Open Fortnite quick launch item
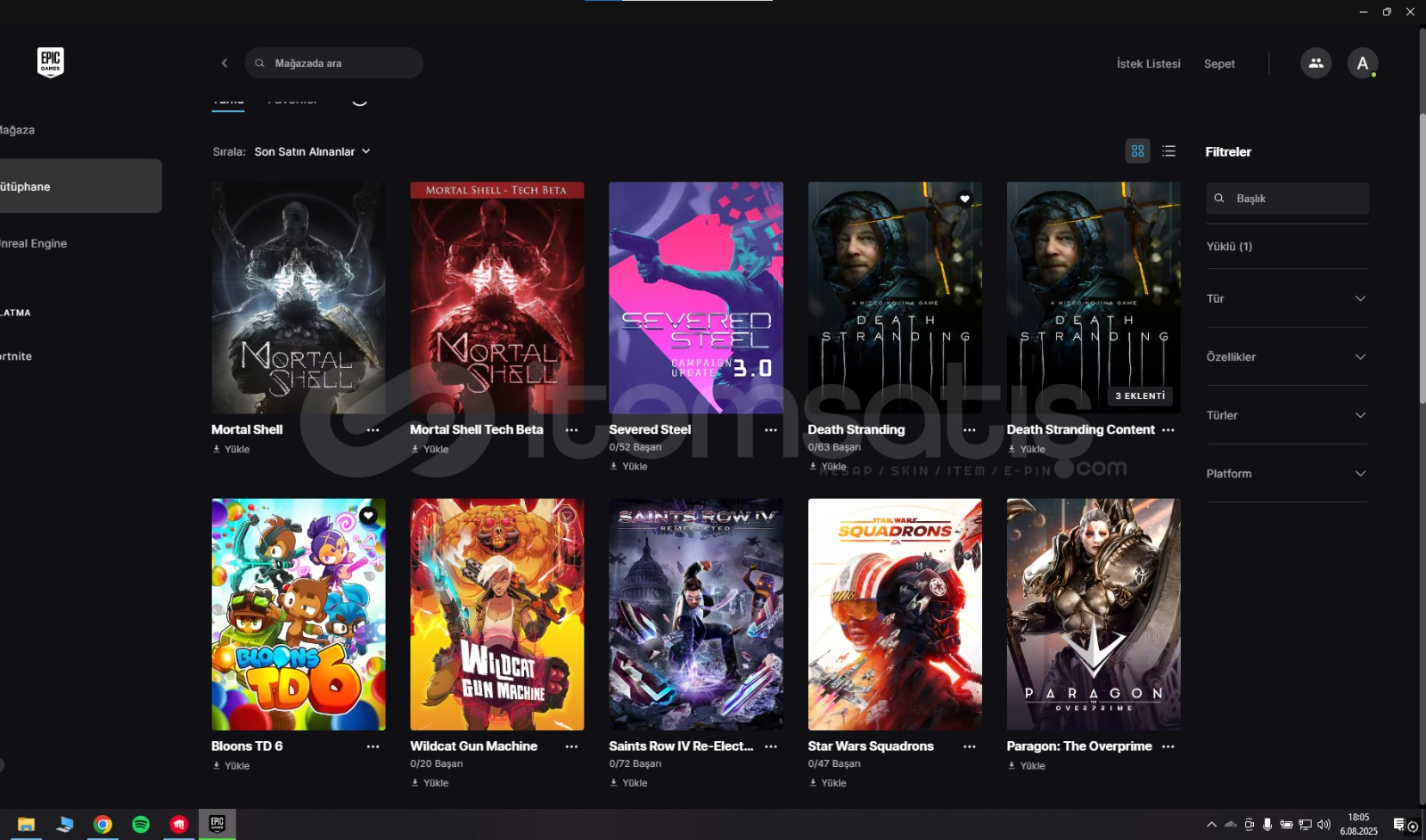 click(16, 356)
